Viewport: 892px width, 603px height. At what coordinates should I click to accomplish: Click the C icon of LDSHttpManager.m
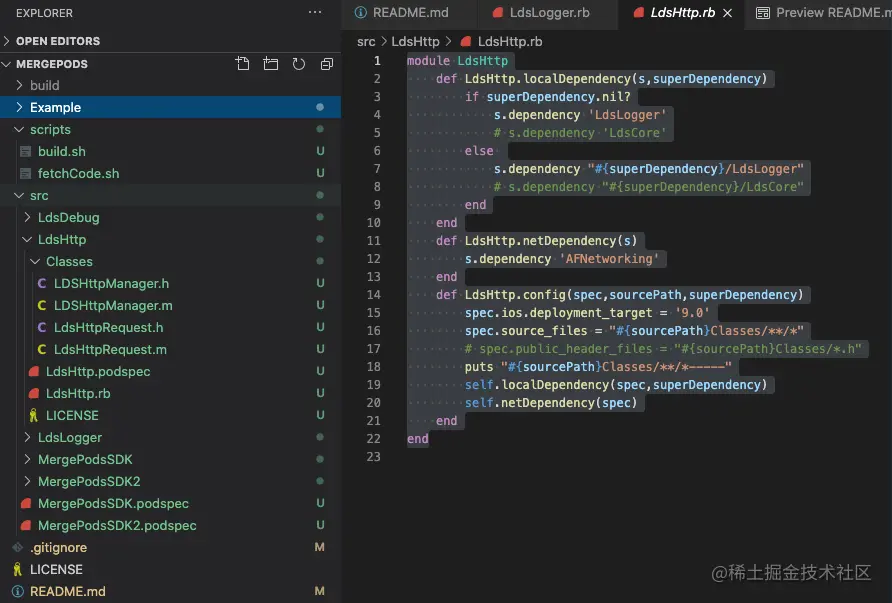[x=42, y=305]
